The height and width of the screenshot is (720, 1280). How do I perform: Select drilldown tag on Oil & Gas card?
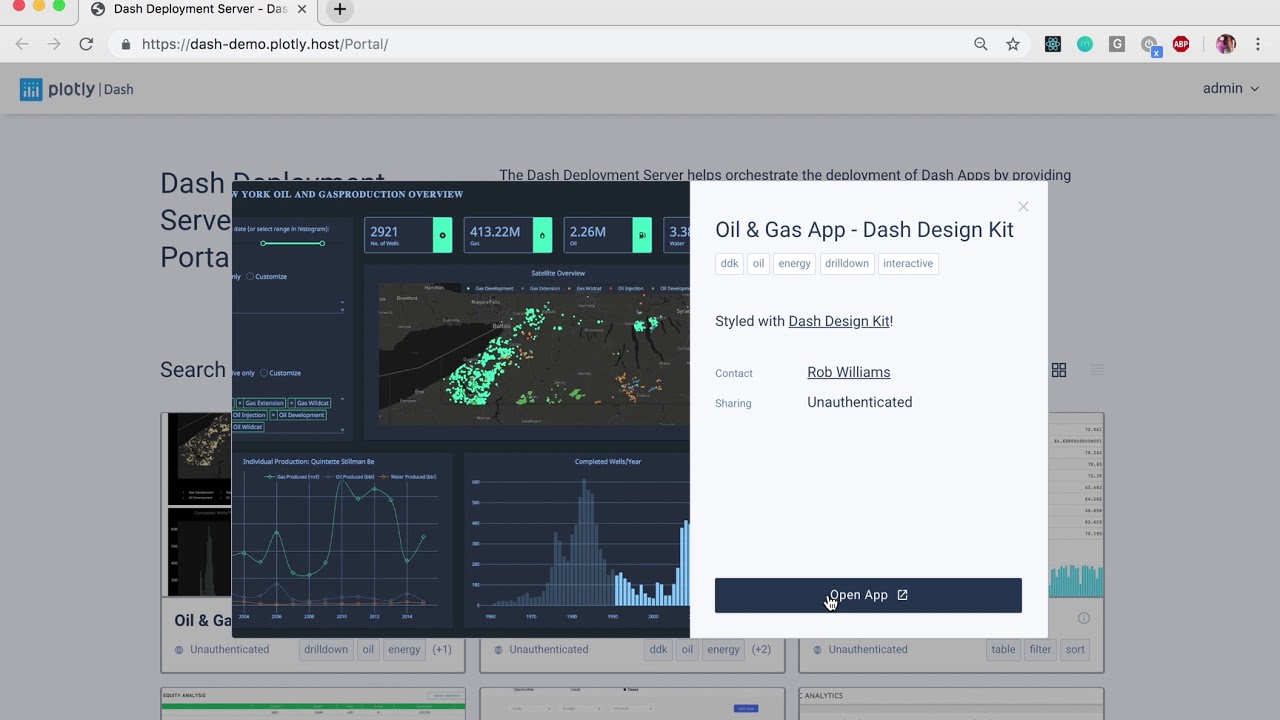[x=327, y=649]
